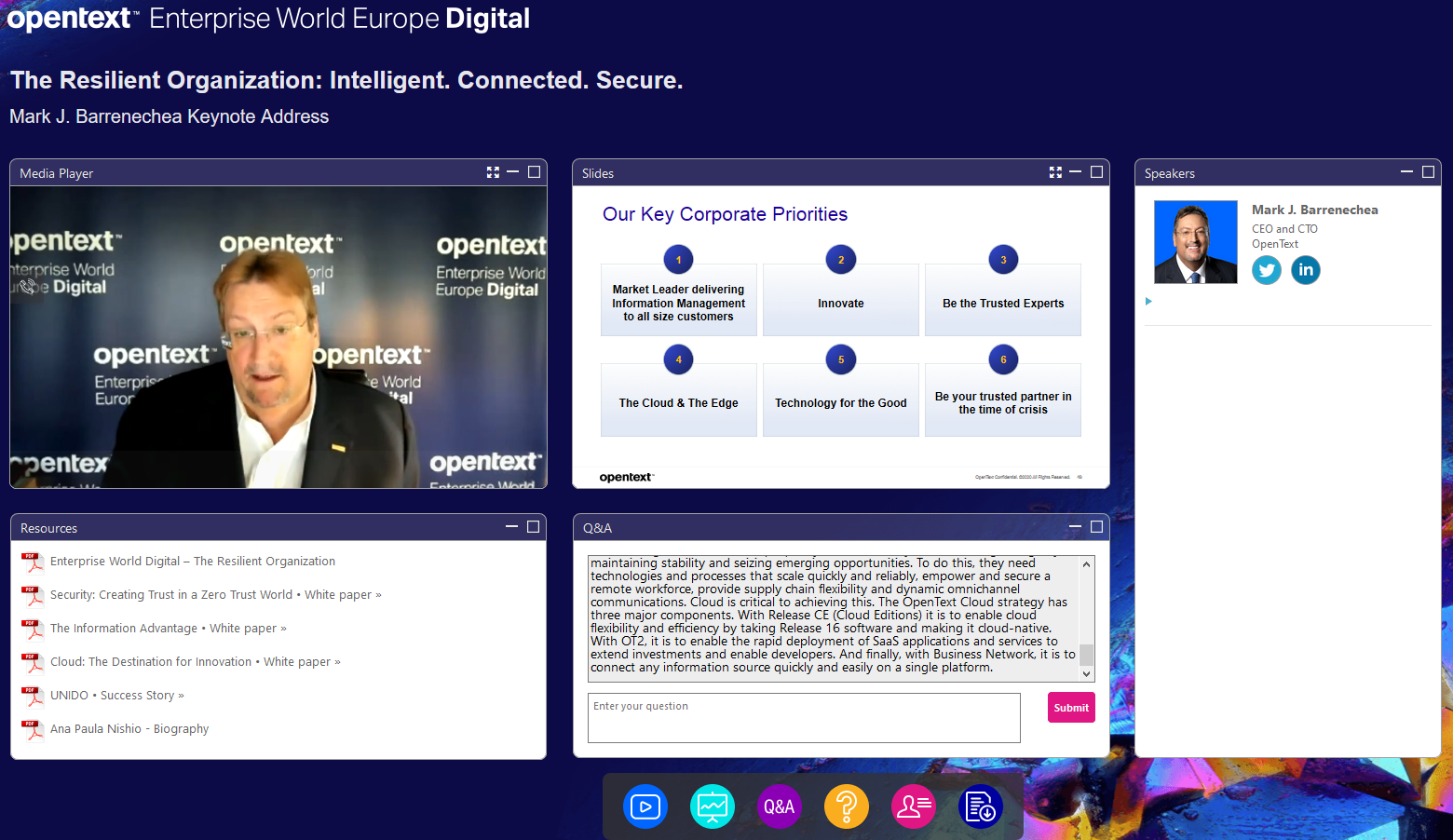Open the orange Help question-mark dock icon
The height and width of the screenshot is (840, 1453).
[x=847, y=806]
